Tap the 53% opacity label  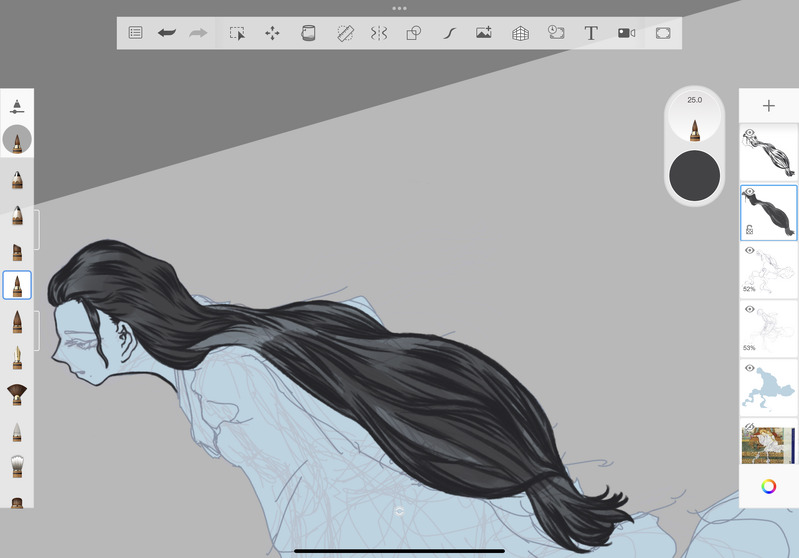749,348
